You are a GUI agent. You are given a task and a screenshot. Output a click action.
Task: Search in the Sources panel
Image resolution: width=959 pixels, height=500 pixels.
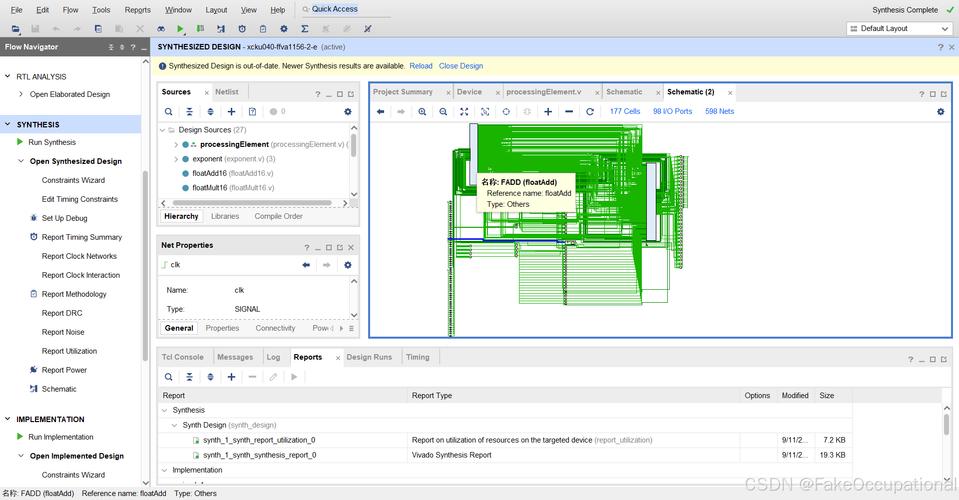(168, 112)
